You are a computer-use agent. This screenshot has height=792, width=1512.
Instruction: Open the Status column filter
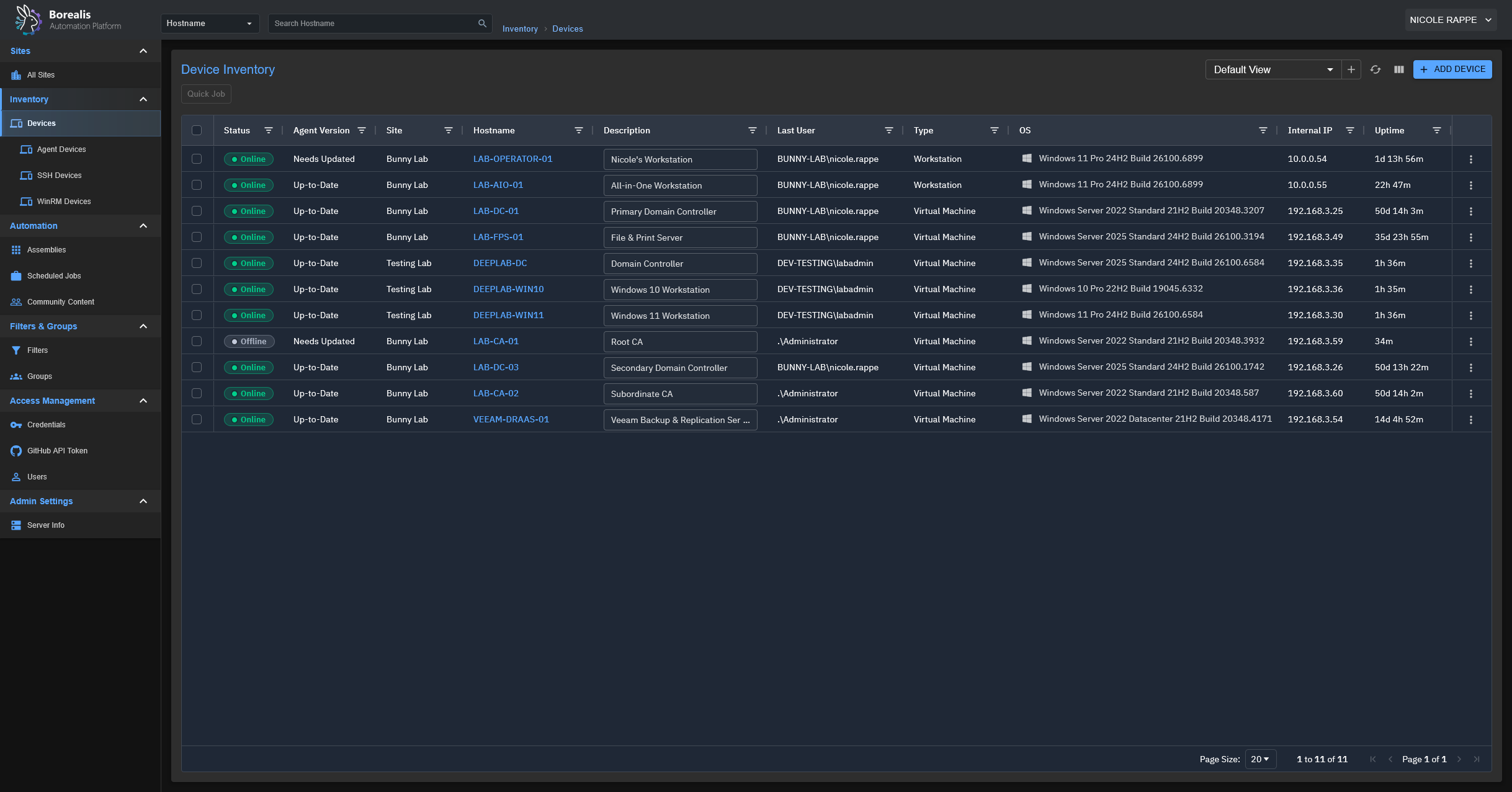[269, 130]
